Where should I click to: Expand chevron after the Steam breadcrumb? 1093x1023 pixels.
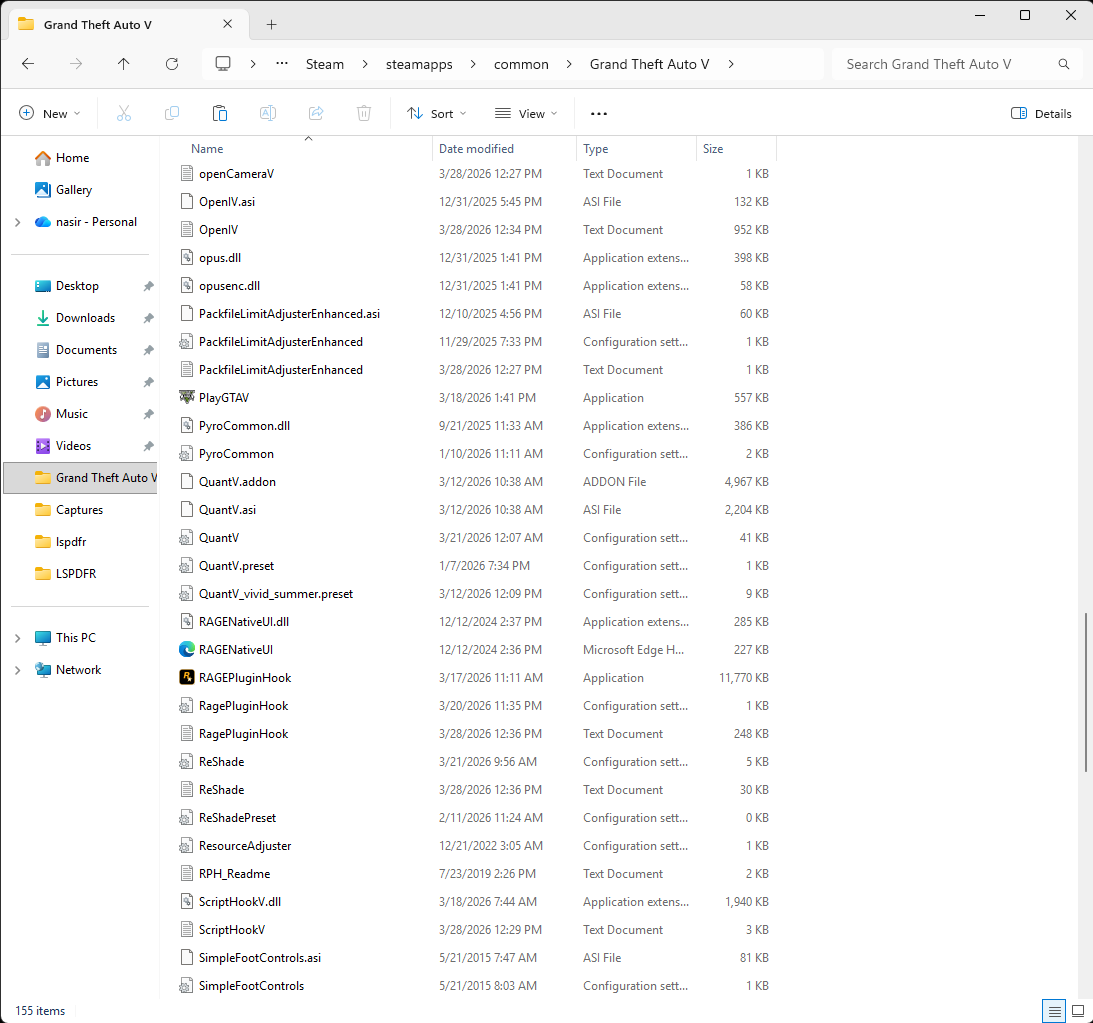click(x=365, y=64)
